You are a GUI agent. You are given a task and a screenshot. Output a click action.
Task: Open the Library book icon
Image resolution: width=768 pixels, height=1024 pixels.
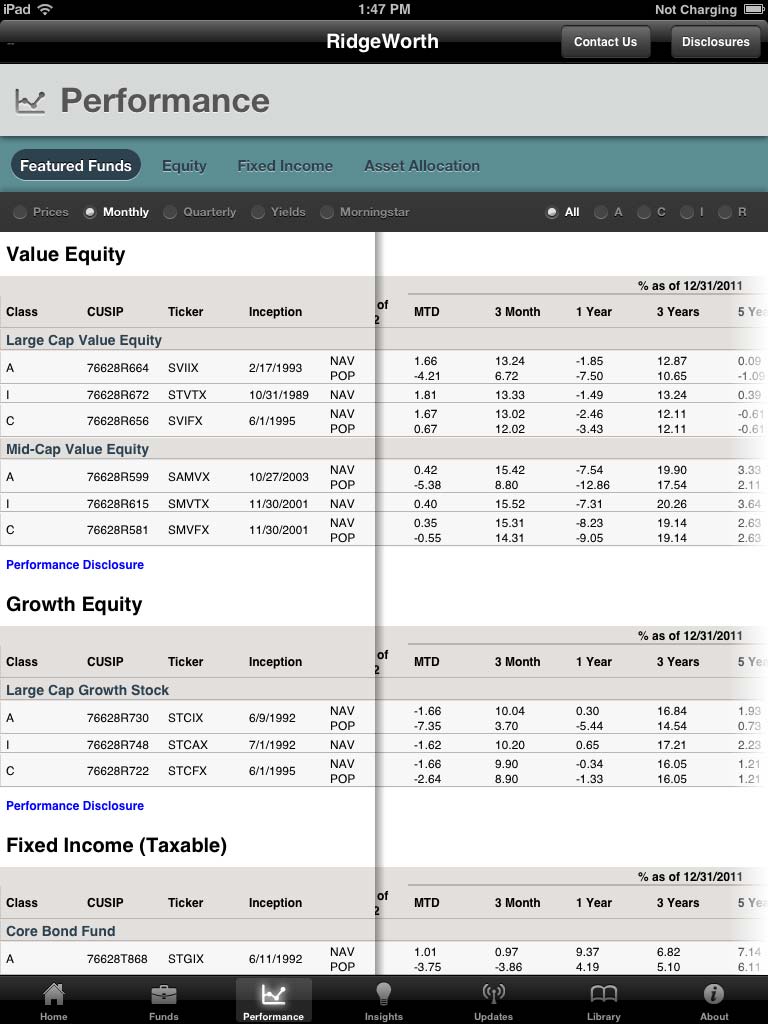click(603, 995)
